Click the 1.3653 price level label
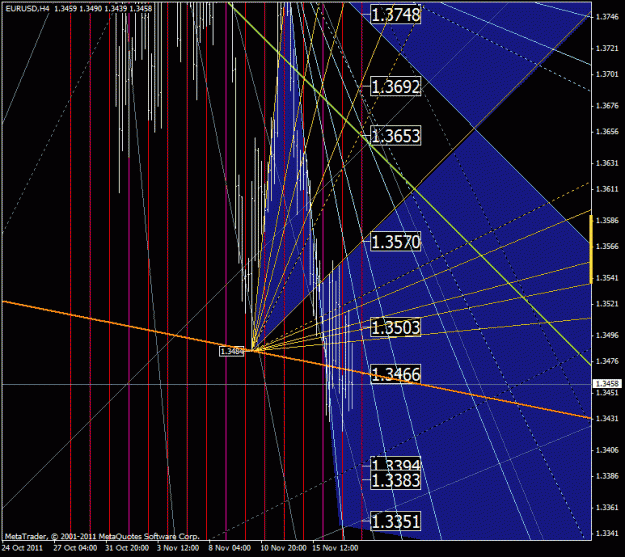 [x=395, y=136]
